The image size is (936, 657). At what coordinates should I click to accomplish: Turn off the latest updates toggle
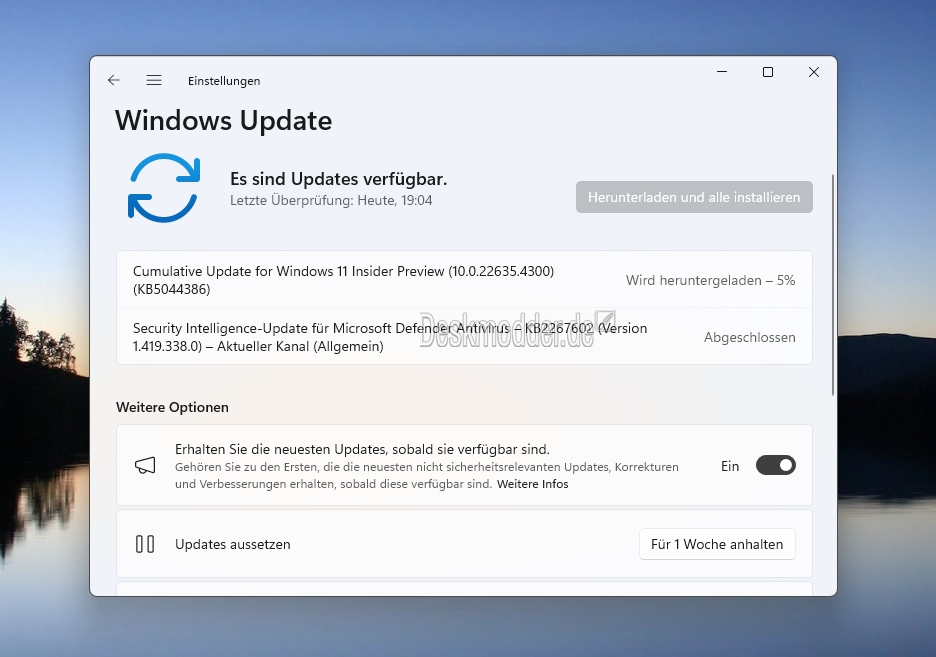[775, 465]
